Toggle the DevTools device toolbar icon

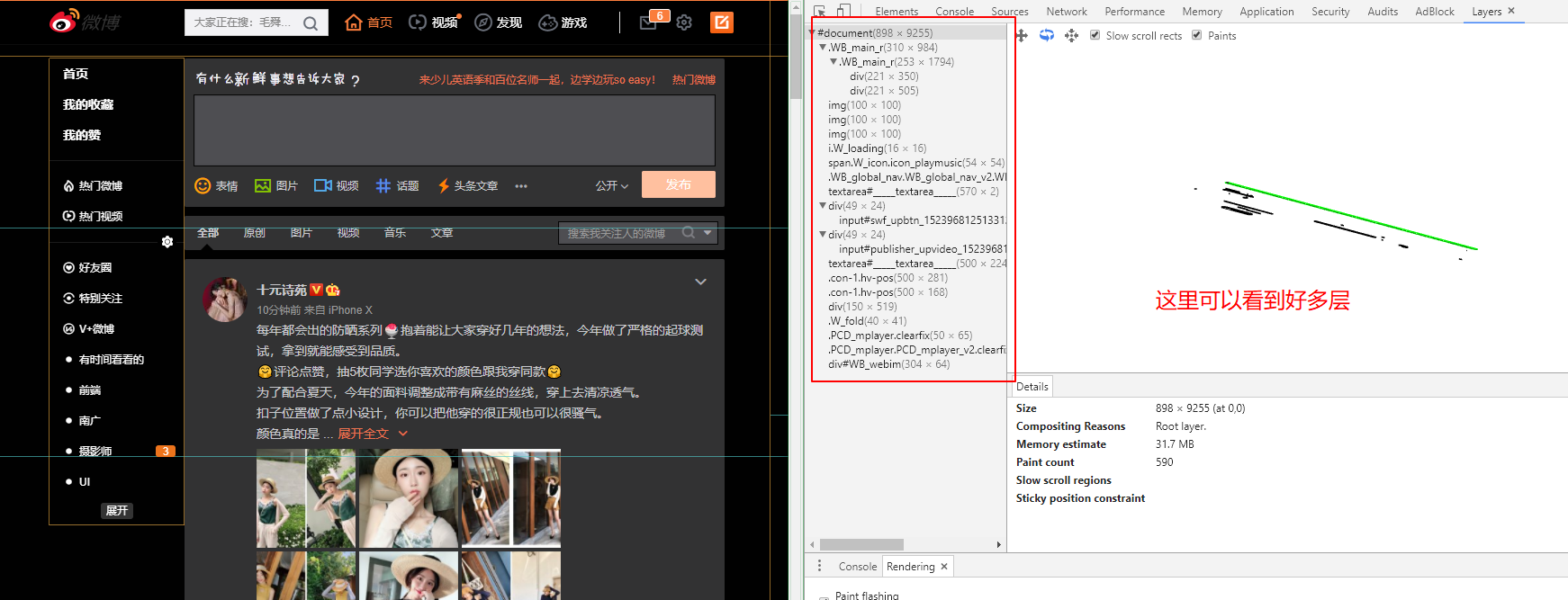coord(843,11)
